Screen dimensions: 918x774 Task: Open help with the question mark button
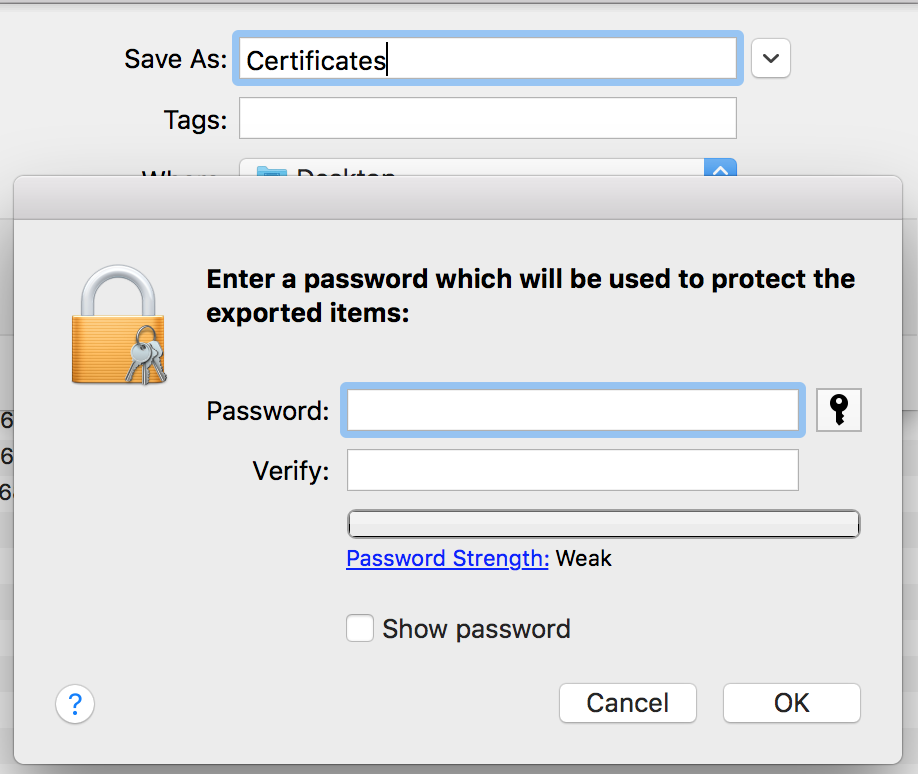[x=75, y=704]
